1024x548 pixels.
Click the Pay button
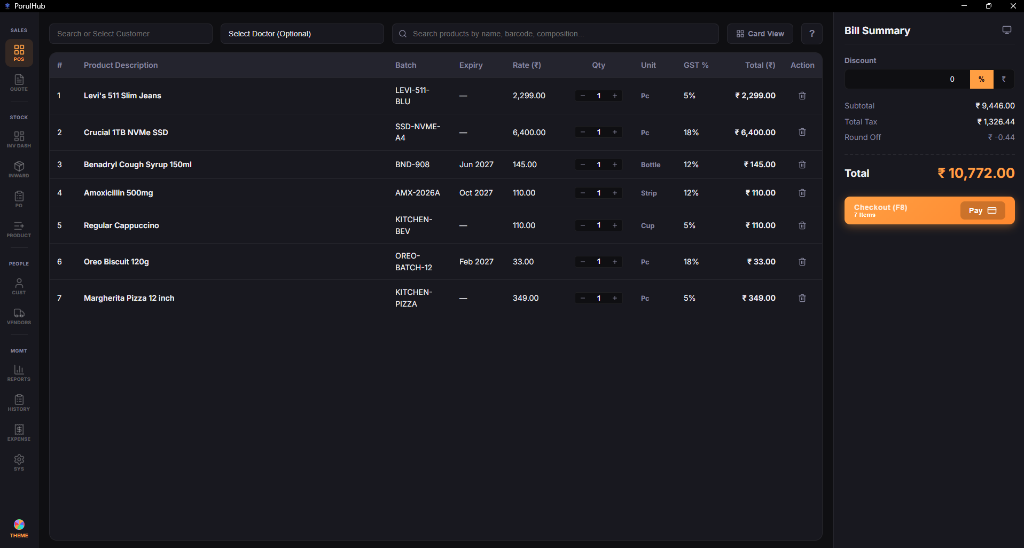982,210
